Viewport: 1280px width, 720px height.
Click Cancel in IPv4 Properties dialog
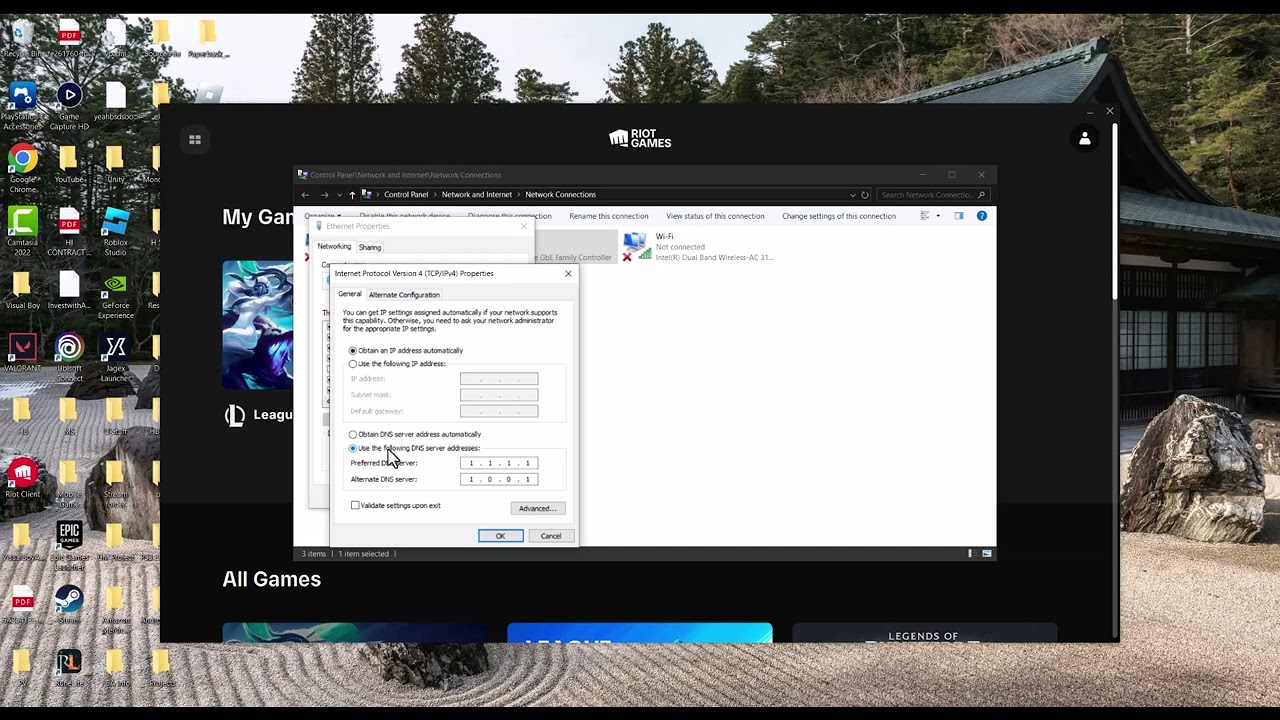[551, 536]
